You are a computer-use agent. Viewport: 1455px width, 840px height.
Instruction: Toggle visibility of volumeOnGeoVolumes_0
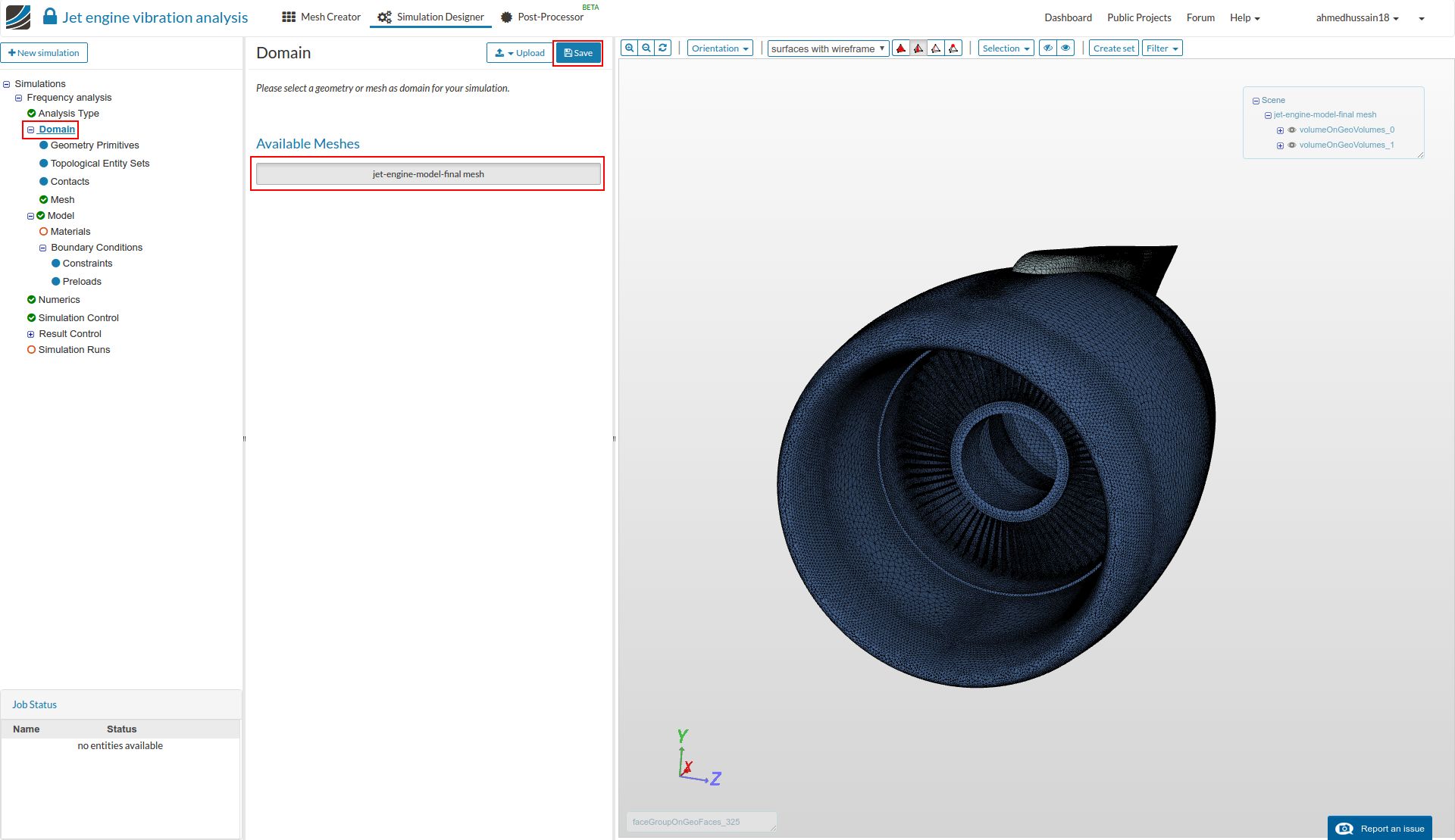pos(1292,130)
